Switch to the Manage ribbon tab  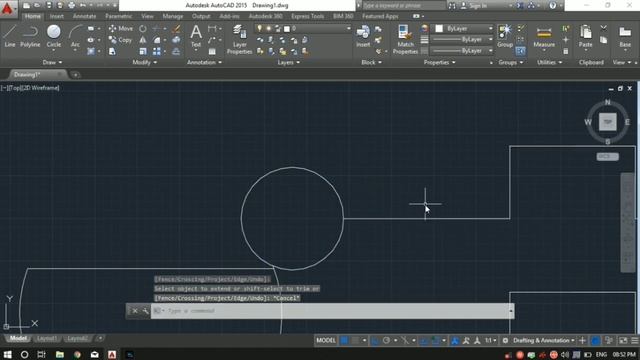click(173, 16)
